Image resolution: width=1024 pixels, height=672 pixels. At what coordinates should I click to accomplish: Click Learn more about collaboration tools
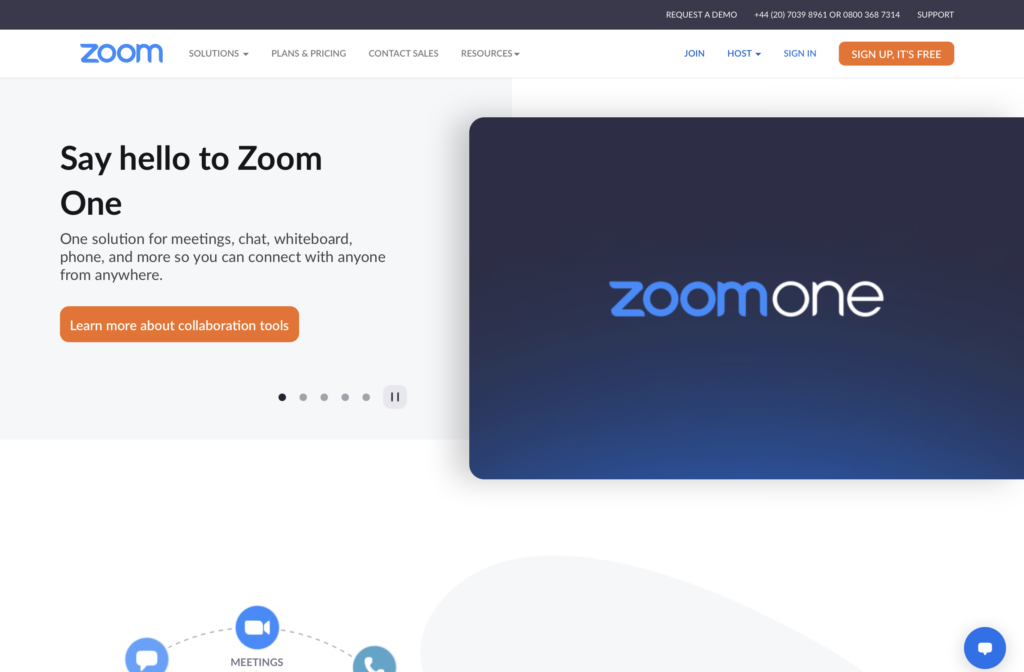click(x=180, y=325)
